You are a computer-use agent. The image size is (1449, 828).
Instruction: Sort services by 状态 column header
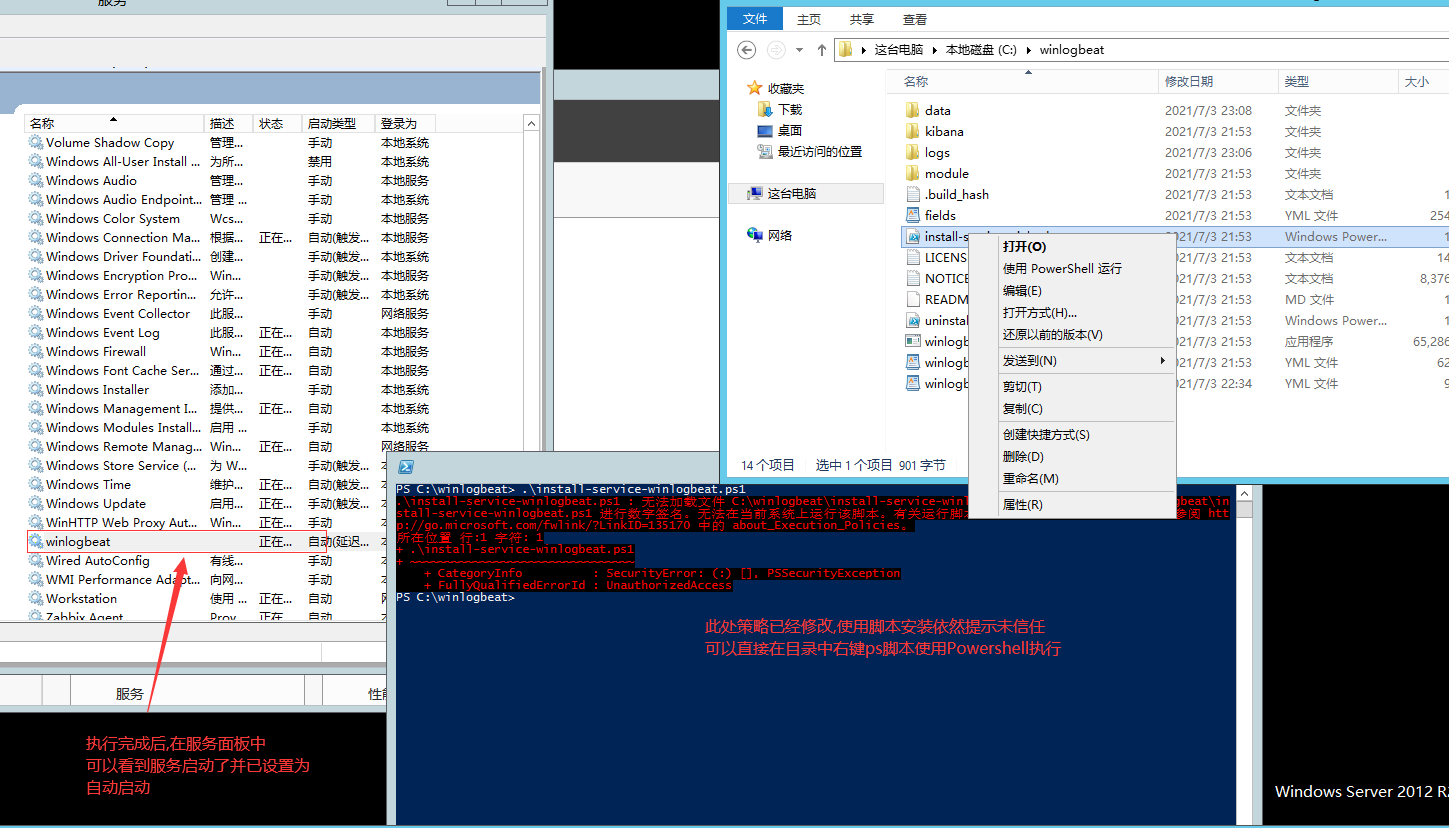(x=278, y=123)
